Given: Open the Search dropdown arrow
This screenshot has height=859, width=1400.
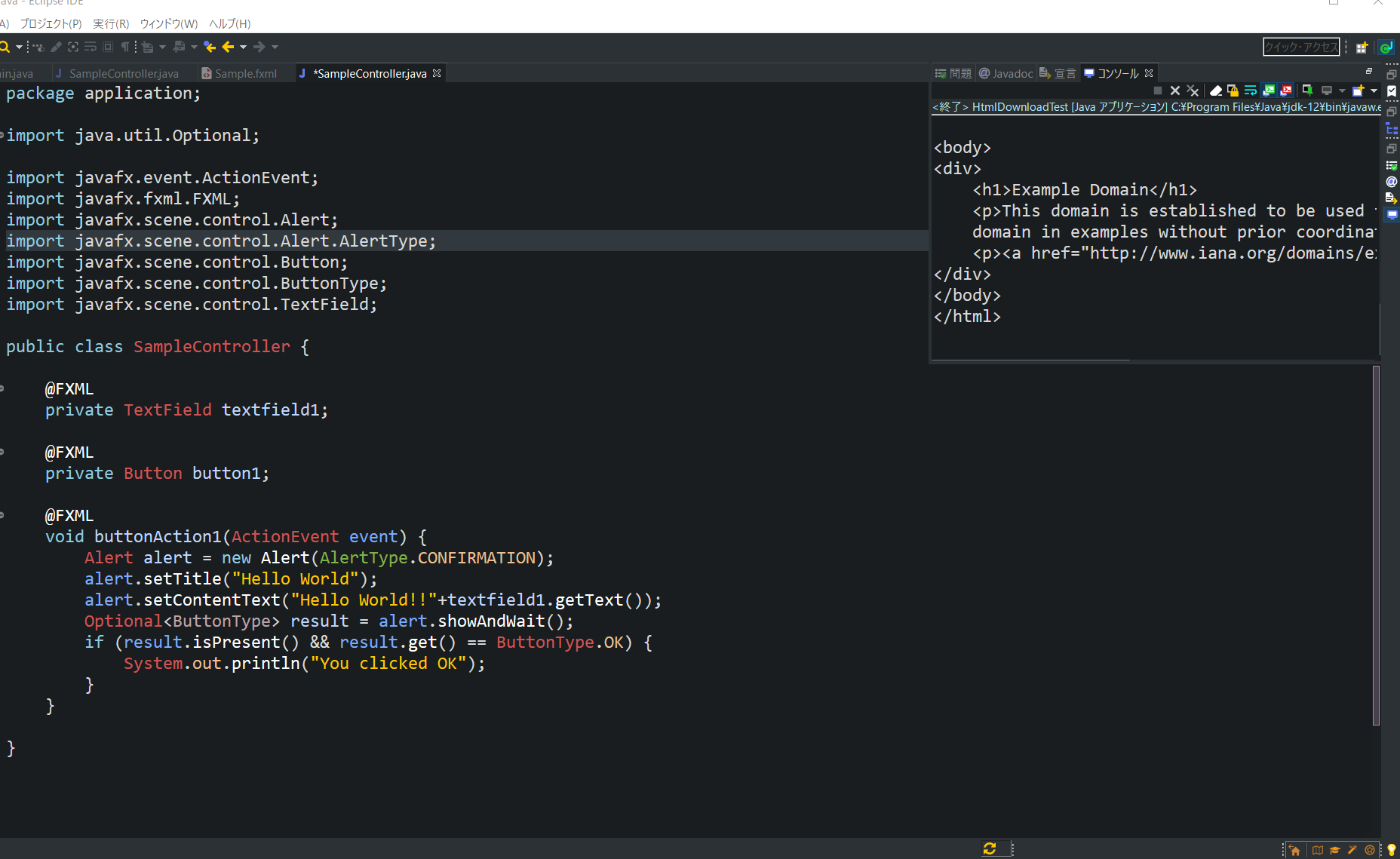Looking at the screenshot, I should pyautogui.click(x=19, y=47).
